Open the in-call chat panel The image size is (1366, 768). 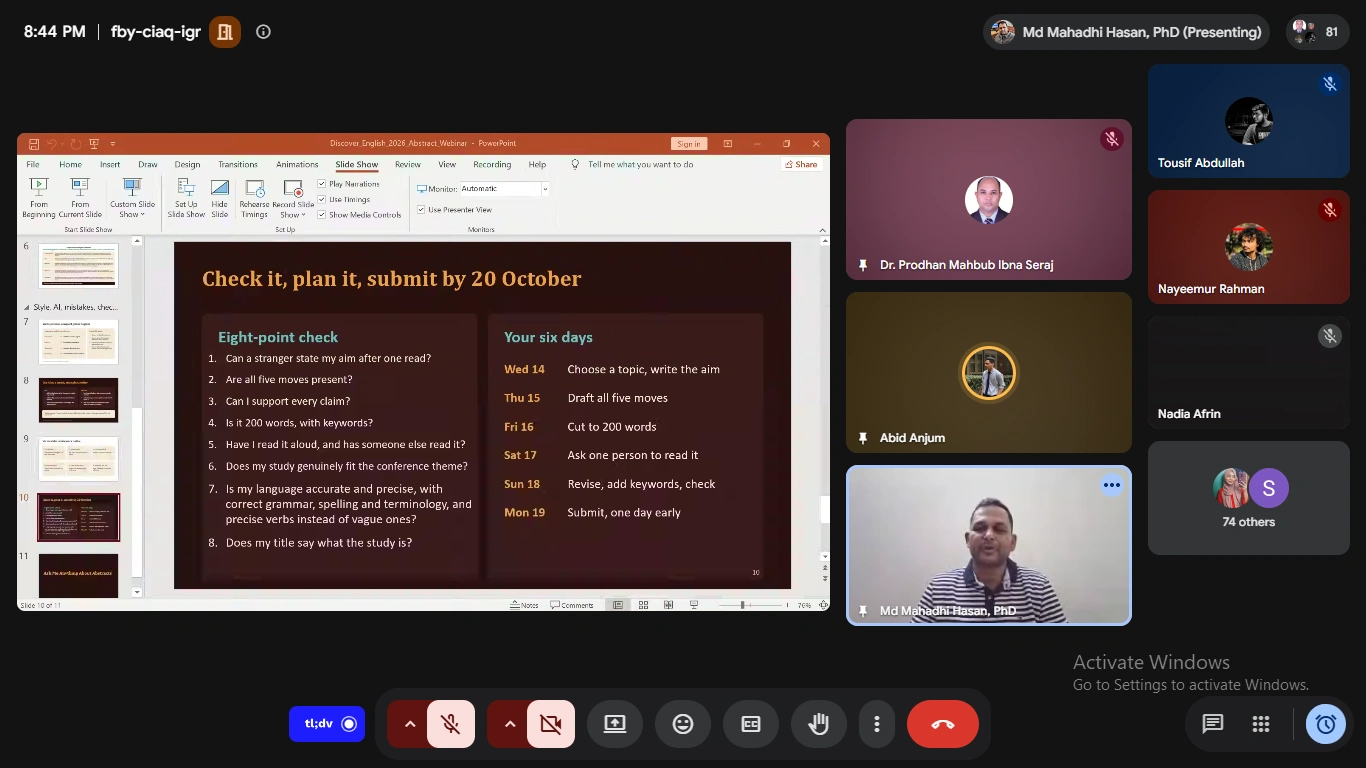[1213, 724]
